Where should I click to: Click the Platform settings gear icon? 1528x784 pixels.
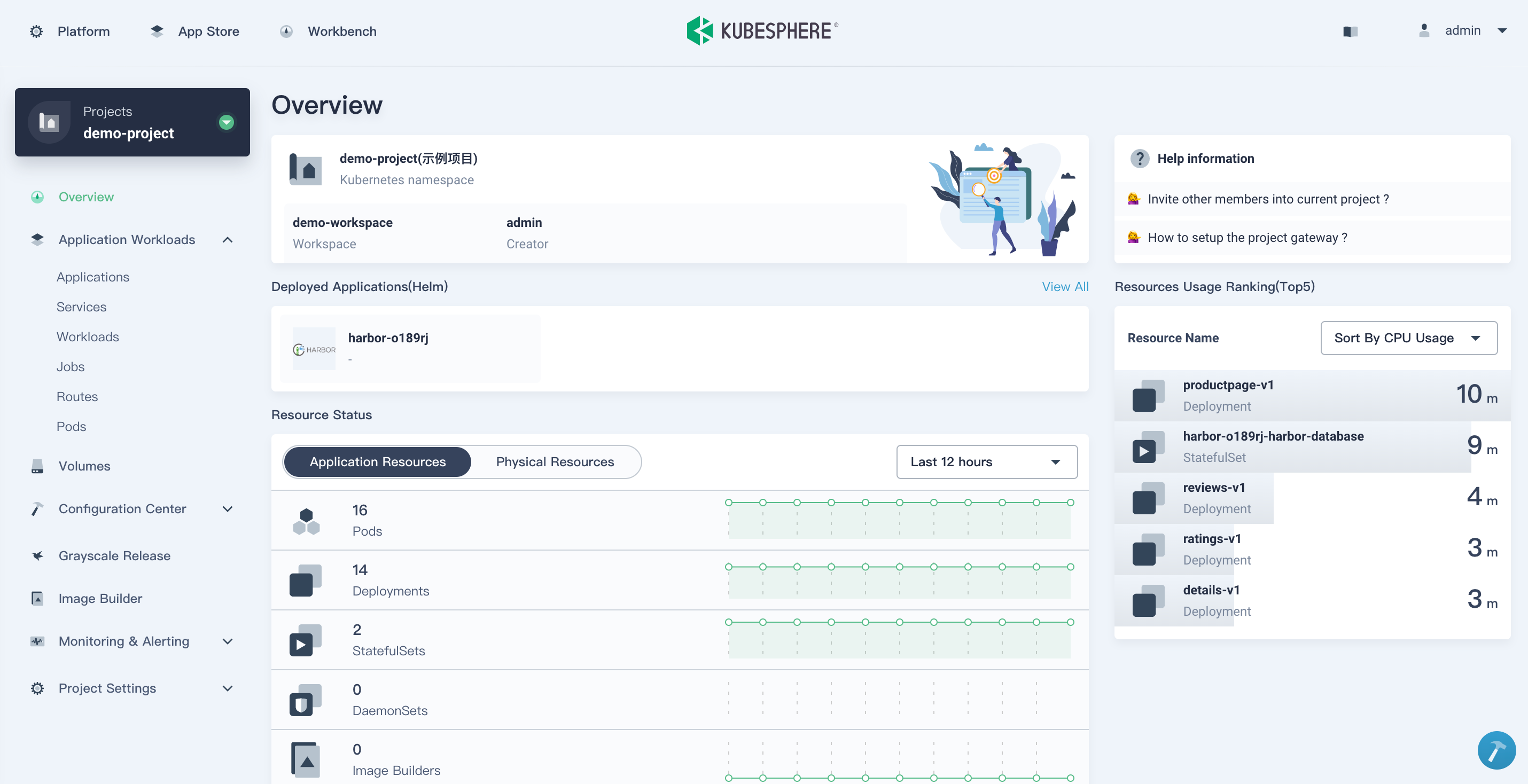tap(36, 32)
